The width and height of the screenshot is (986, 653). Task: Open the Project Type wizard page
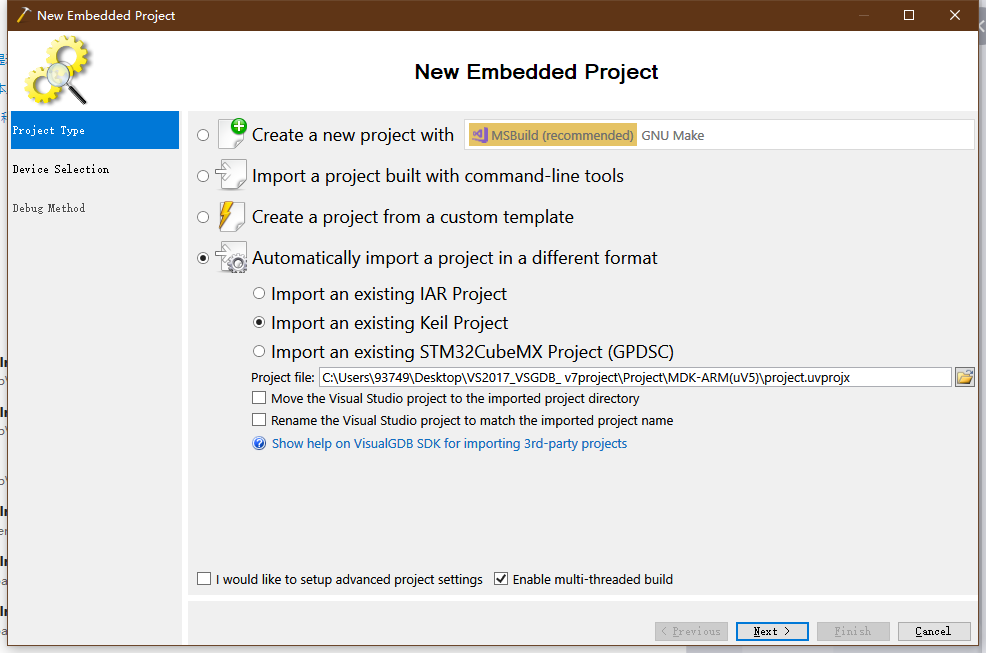pos(95,130)
